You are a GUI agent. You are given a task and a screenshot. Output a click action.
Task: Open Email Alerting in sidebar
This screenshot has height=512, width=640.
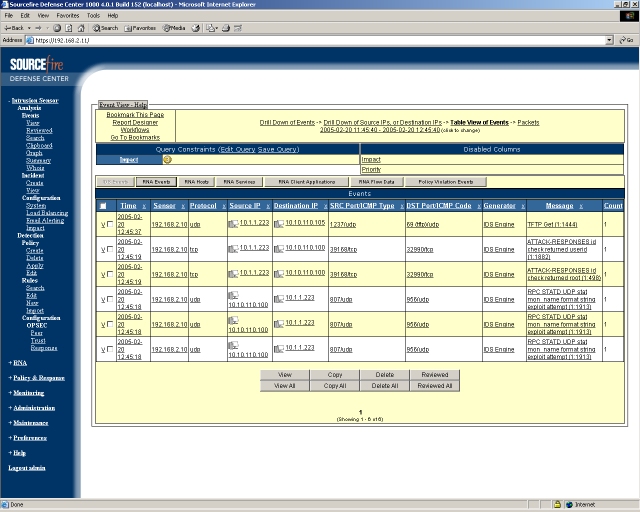45,220
